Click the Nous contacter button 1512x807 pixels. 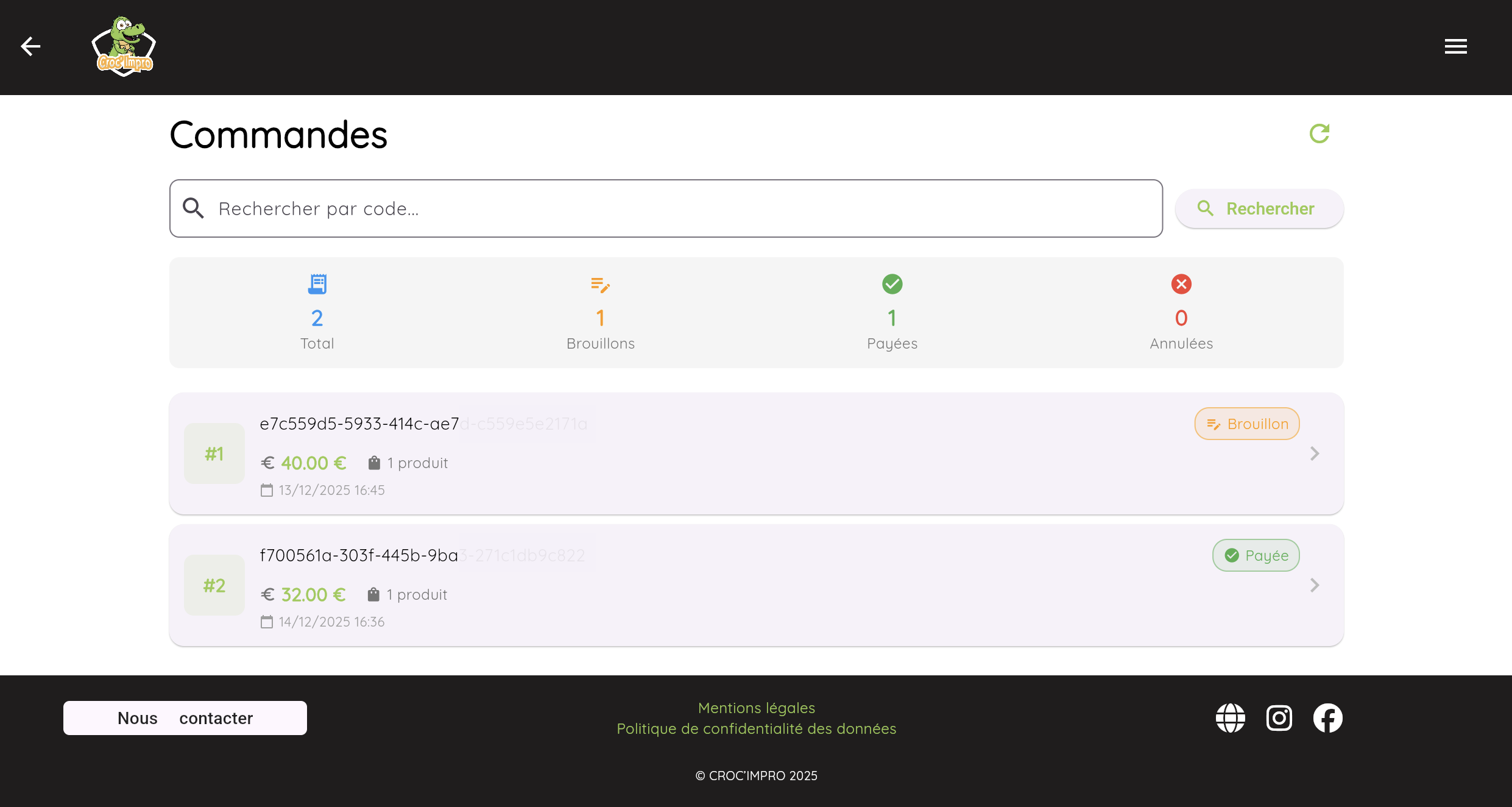pos(185,717)
